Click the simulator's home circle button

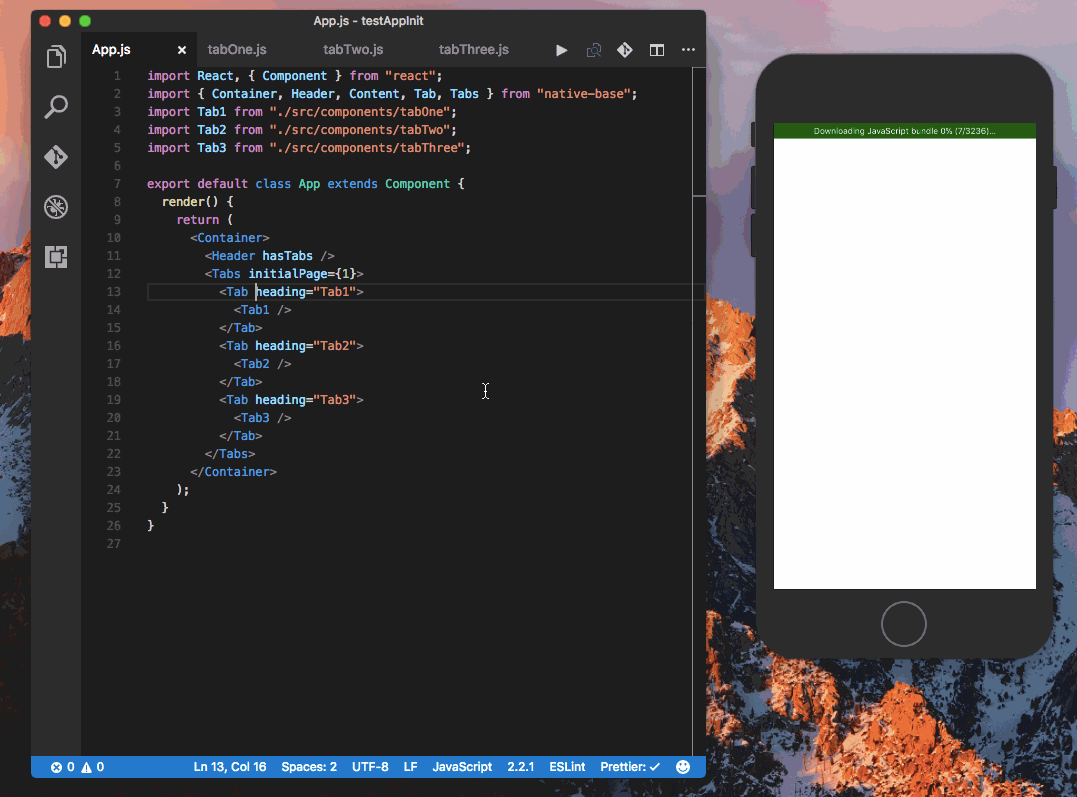(x=903, y=623)
